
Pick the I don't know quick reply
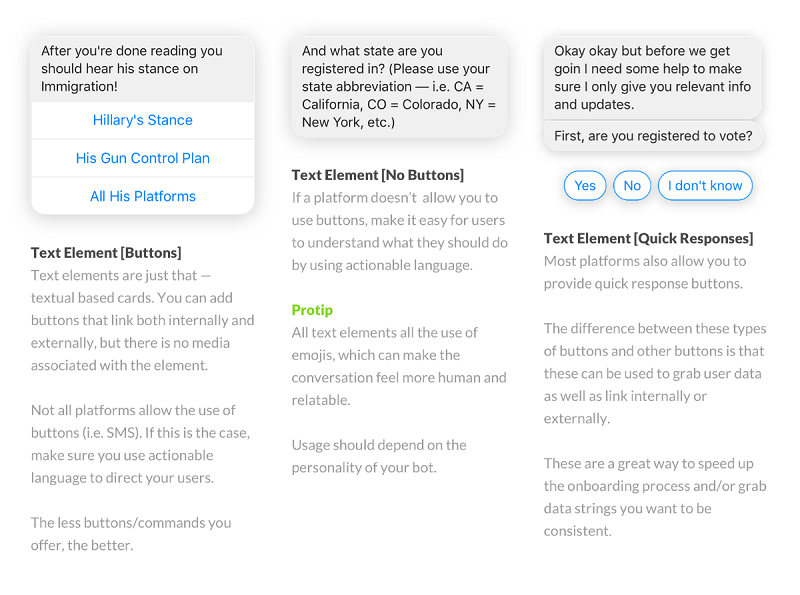coord(705,186)
